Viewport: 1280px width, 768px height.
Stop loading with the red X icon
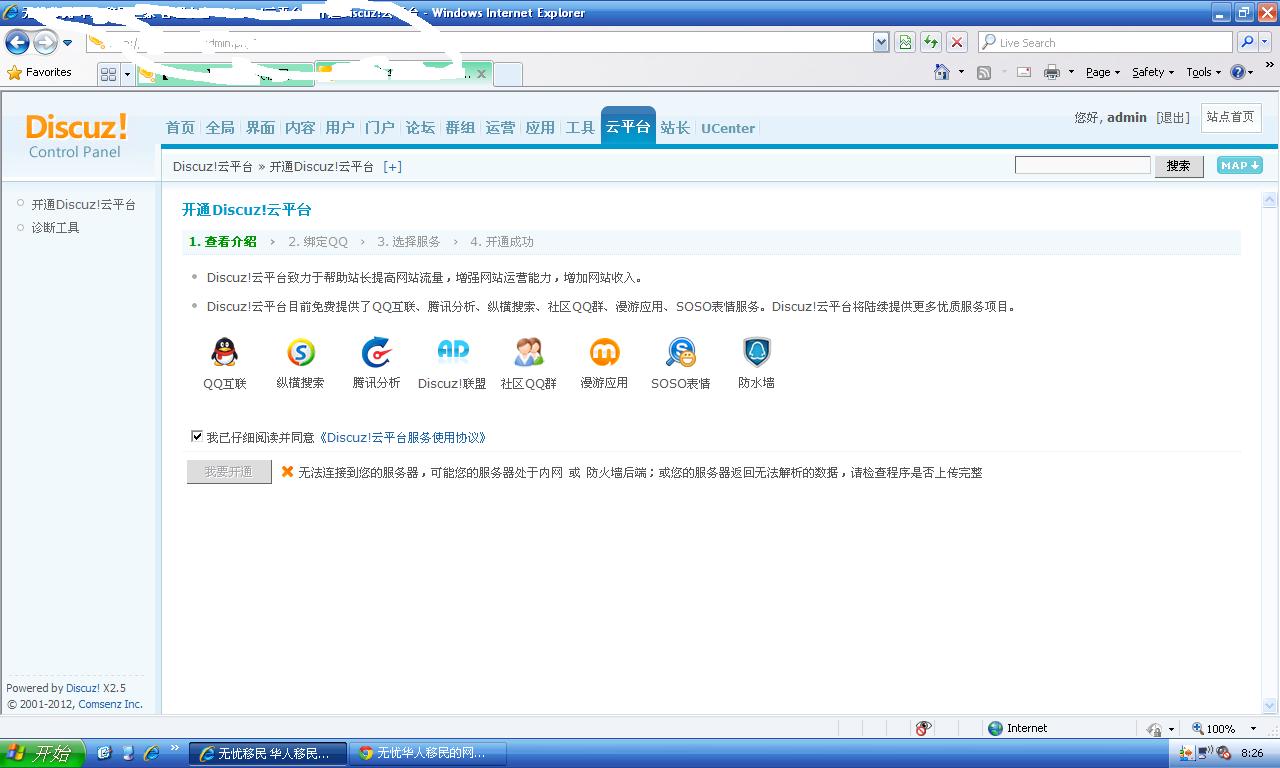[x=957, y=42]
